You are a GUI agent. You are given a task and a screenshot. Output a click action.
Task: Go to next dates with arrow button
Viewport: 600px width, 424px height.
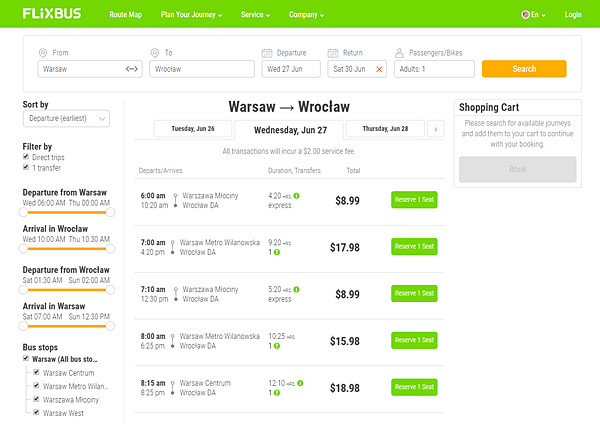[x=435, y=129]
